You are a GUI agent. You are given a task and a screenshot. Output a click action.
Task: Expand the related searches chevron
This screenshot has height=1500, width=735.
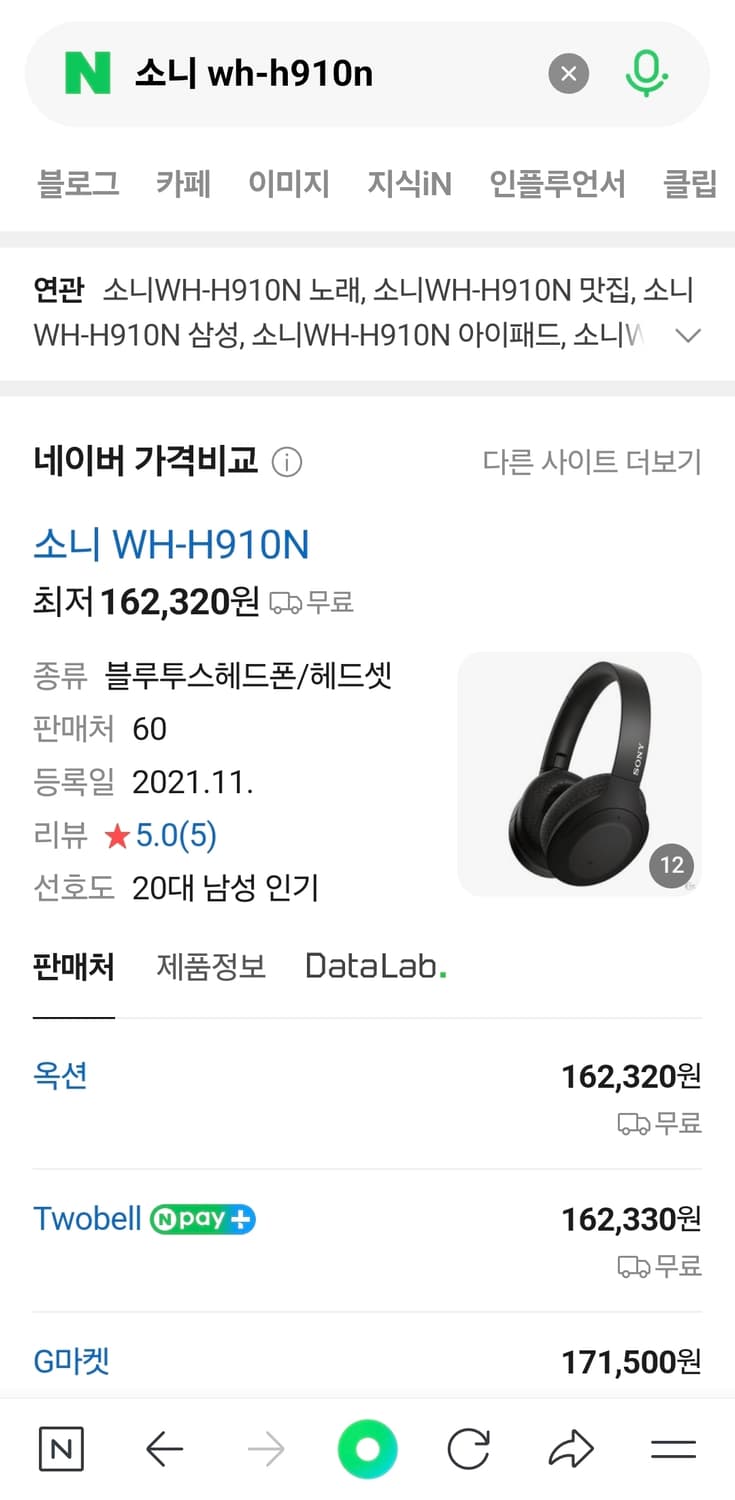click(688, 335)
